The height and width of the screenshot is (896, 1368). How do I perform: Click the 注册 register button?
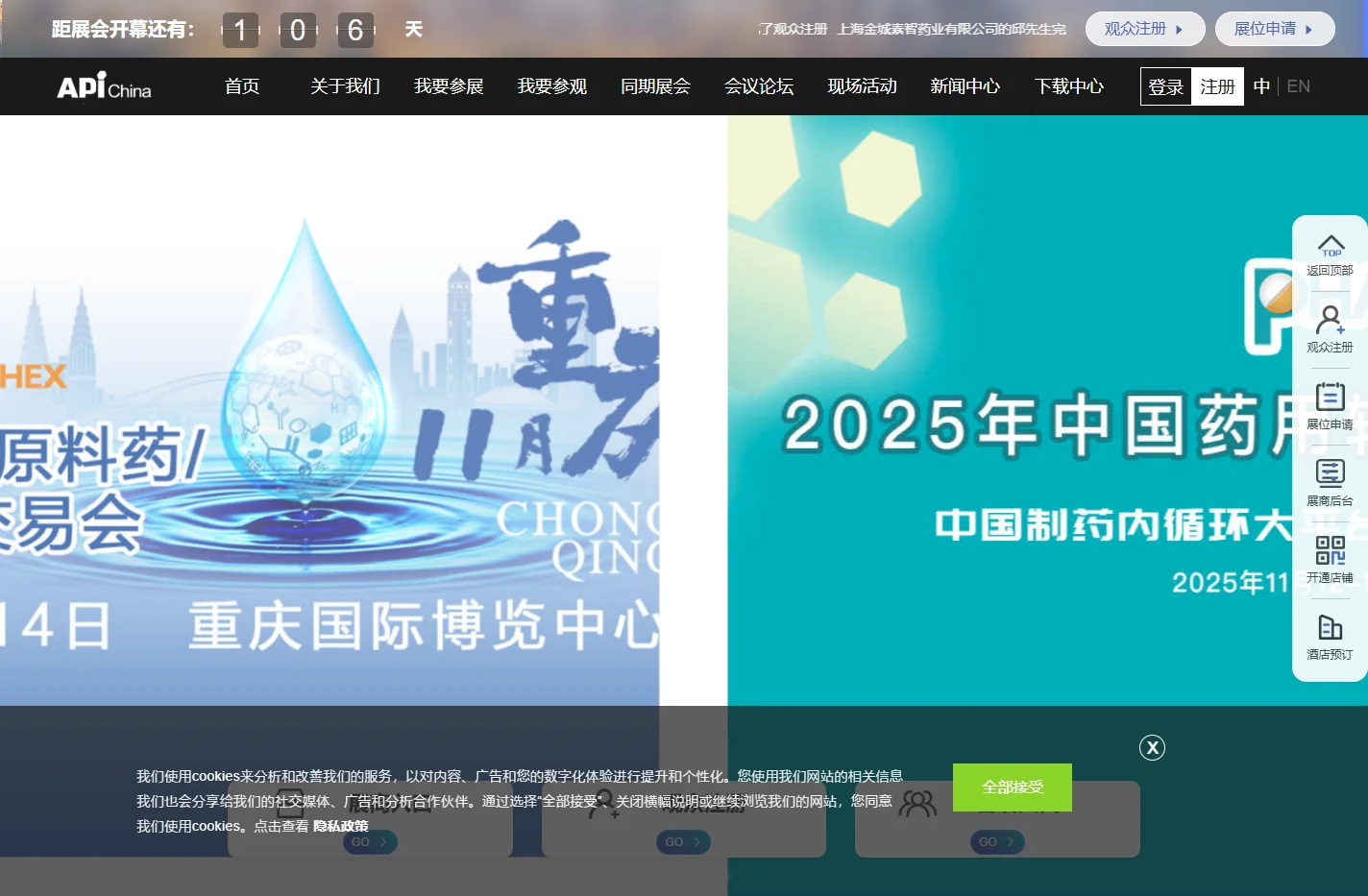[1218, 86]
